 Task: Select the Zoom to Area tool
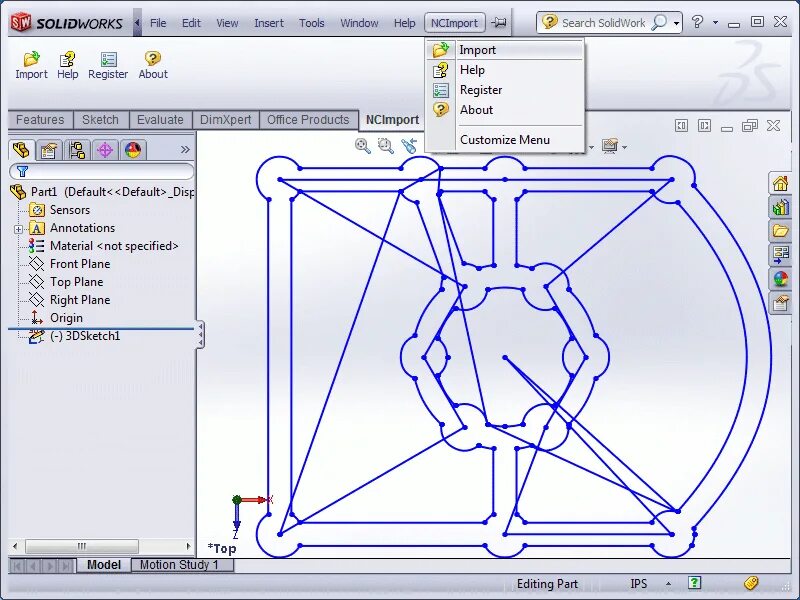385,145
